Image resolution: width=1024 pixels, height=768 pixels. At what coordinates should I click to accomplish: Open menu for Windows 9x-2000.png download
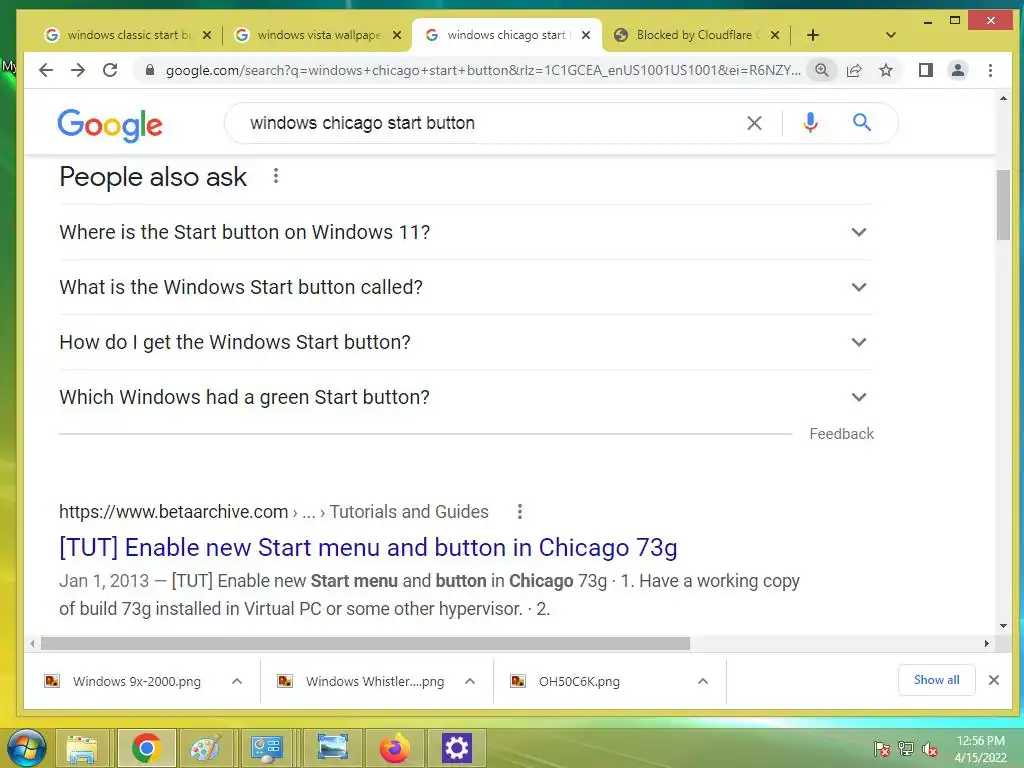(236, 681)
